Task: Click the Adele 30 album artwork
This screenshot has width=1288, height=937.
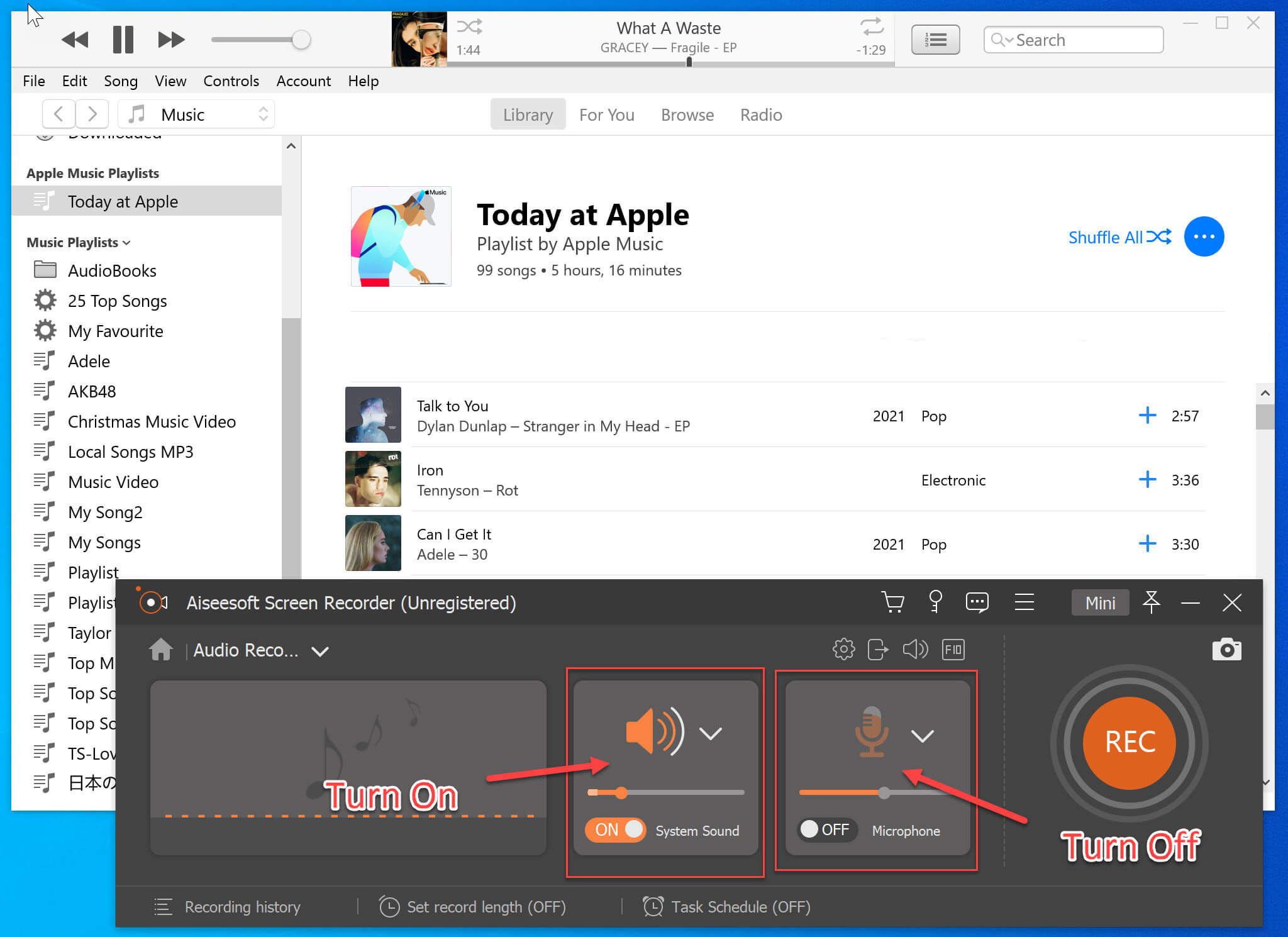Action: pyautogui.click(x=373, y=543)
